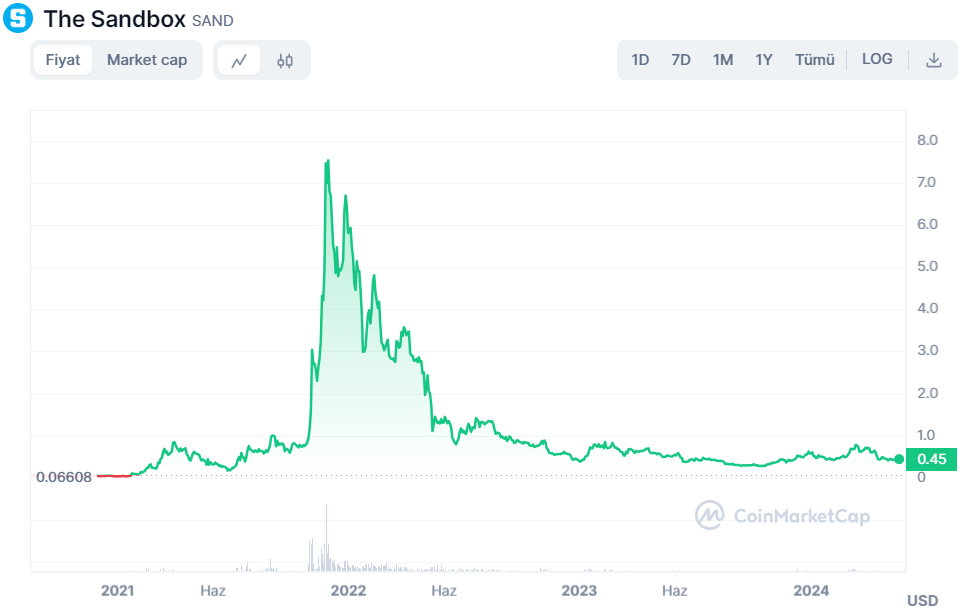Click the 2022 timeline label
Viewport: 969px width, 616px height.
347,591
